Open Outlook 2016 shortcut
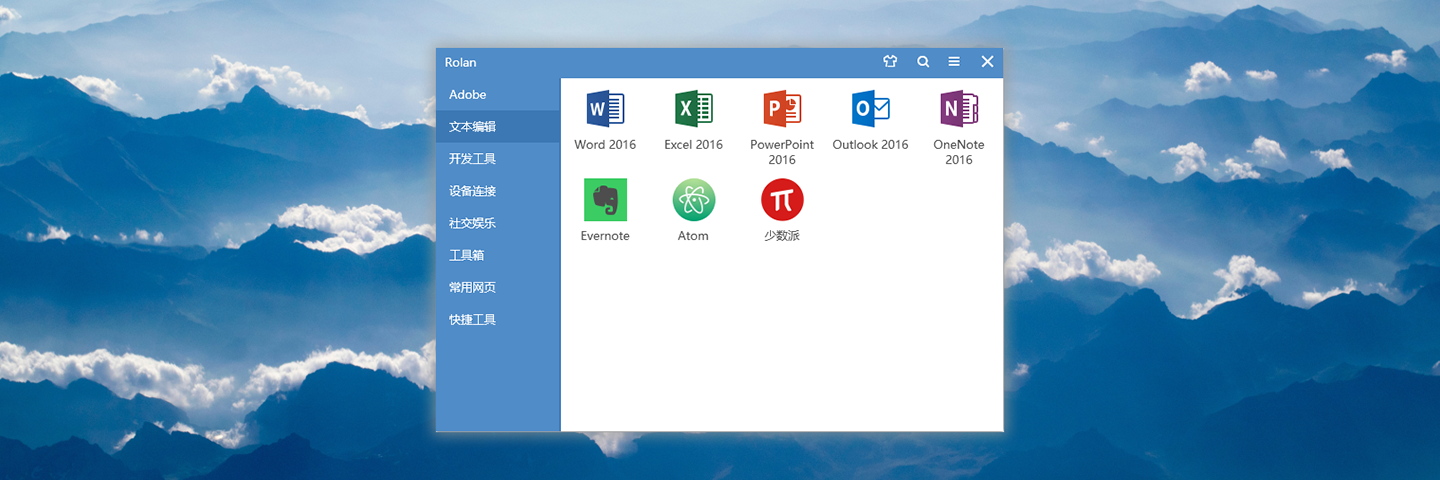This screenshot has height=480, width=1440. click(870, 108)
